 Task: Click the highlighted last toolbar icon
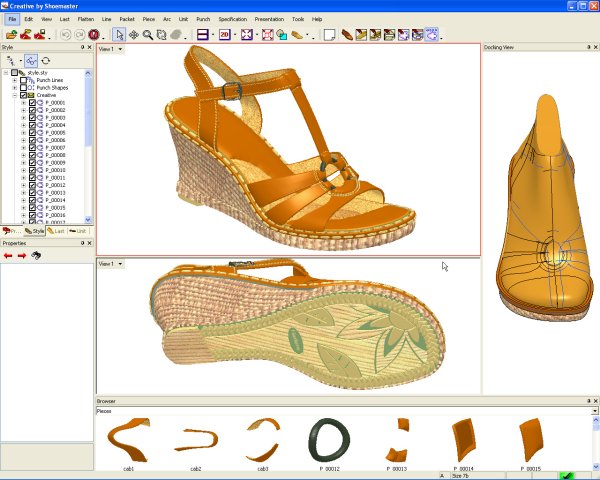(x=432, y=35)
